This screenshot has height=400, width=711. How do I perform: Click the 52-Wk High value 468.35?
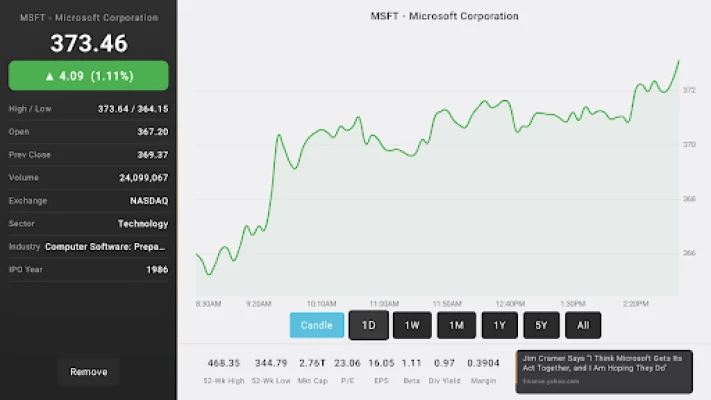[224, 363]
